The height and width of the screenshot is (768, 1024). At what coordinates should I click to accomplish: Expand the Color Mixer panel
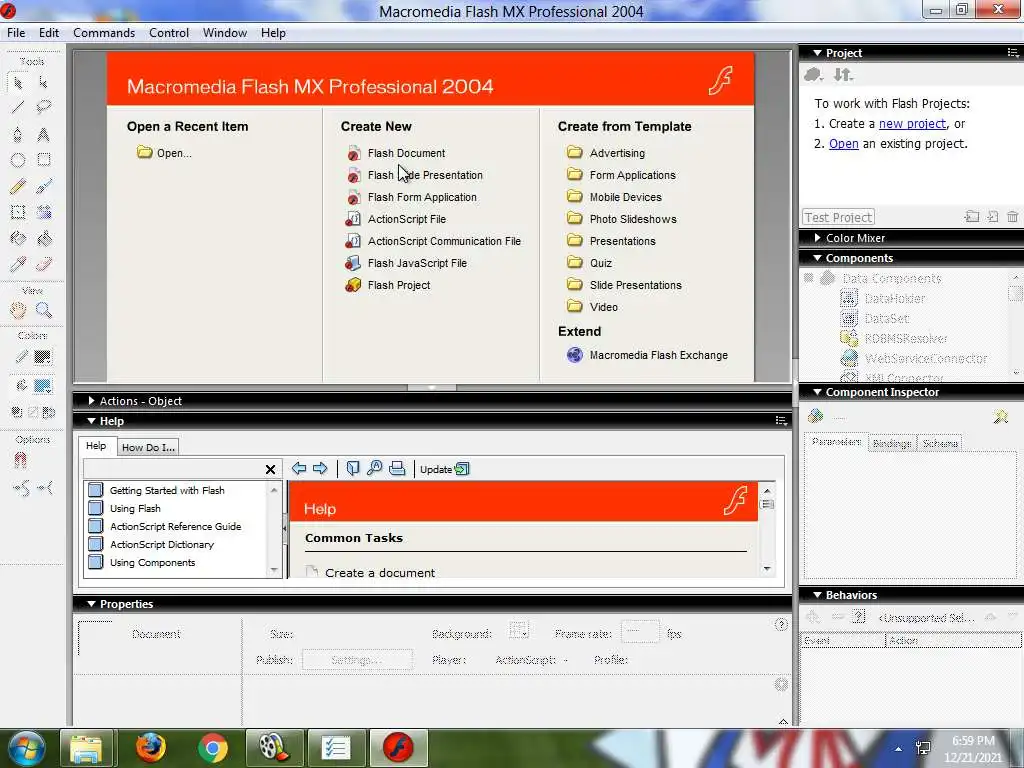click(x=817, y=238)
